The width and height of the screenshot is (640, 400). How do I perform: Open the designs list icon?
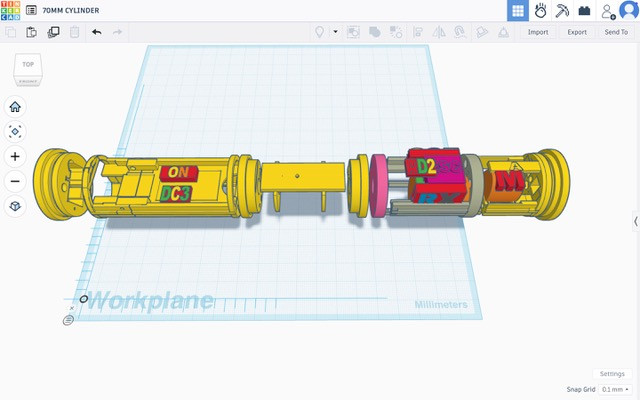31,10
